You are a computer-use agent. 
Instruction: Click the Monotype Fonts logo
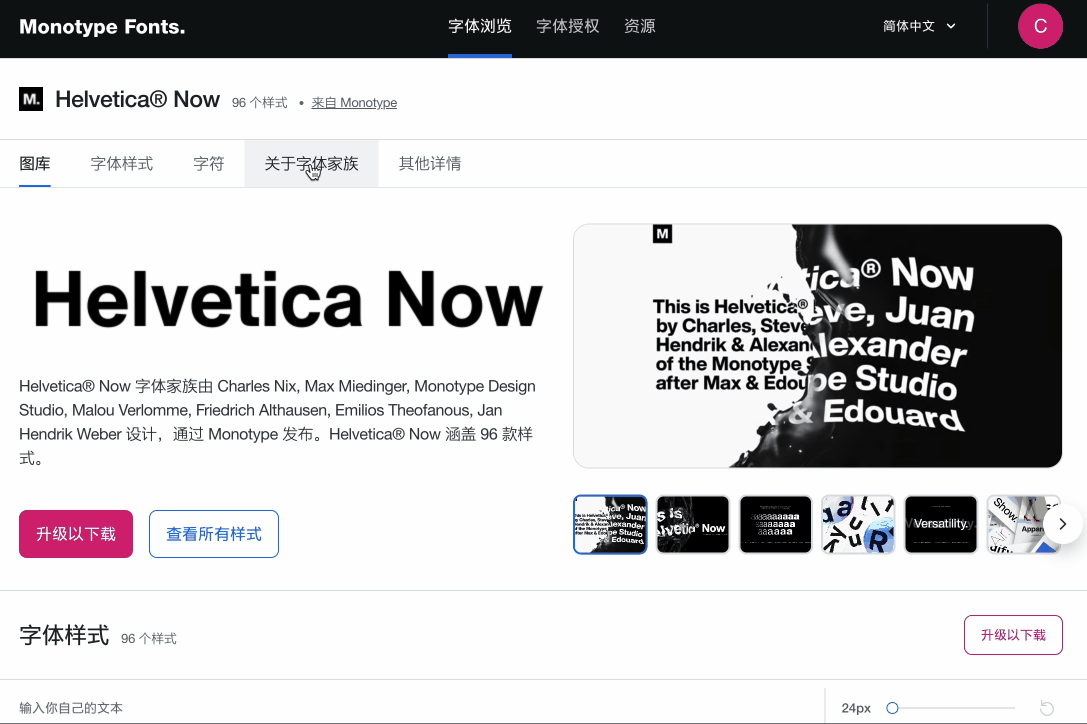pyautogui.click(x=102, y=27)
